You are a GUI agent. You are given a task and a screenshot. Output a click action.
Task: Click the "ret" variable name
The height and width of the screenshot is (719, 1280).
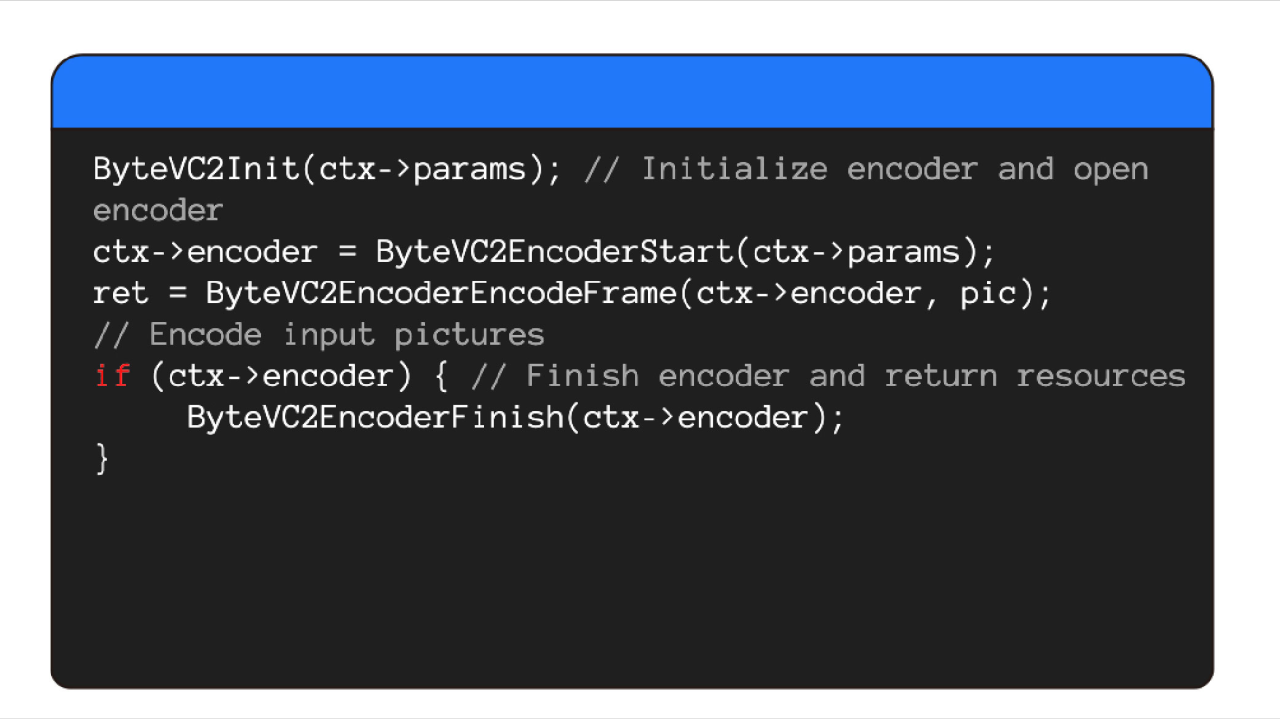[x=120, y=294]
